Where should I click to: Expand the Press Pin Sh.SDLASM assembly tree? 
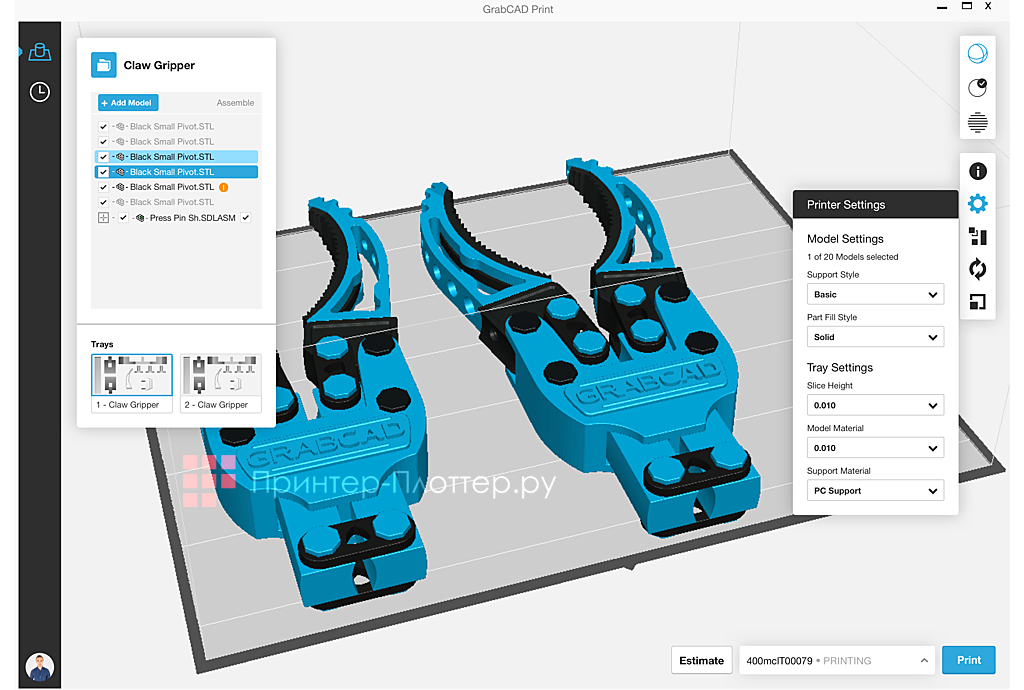[x=103, y=217]
